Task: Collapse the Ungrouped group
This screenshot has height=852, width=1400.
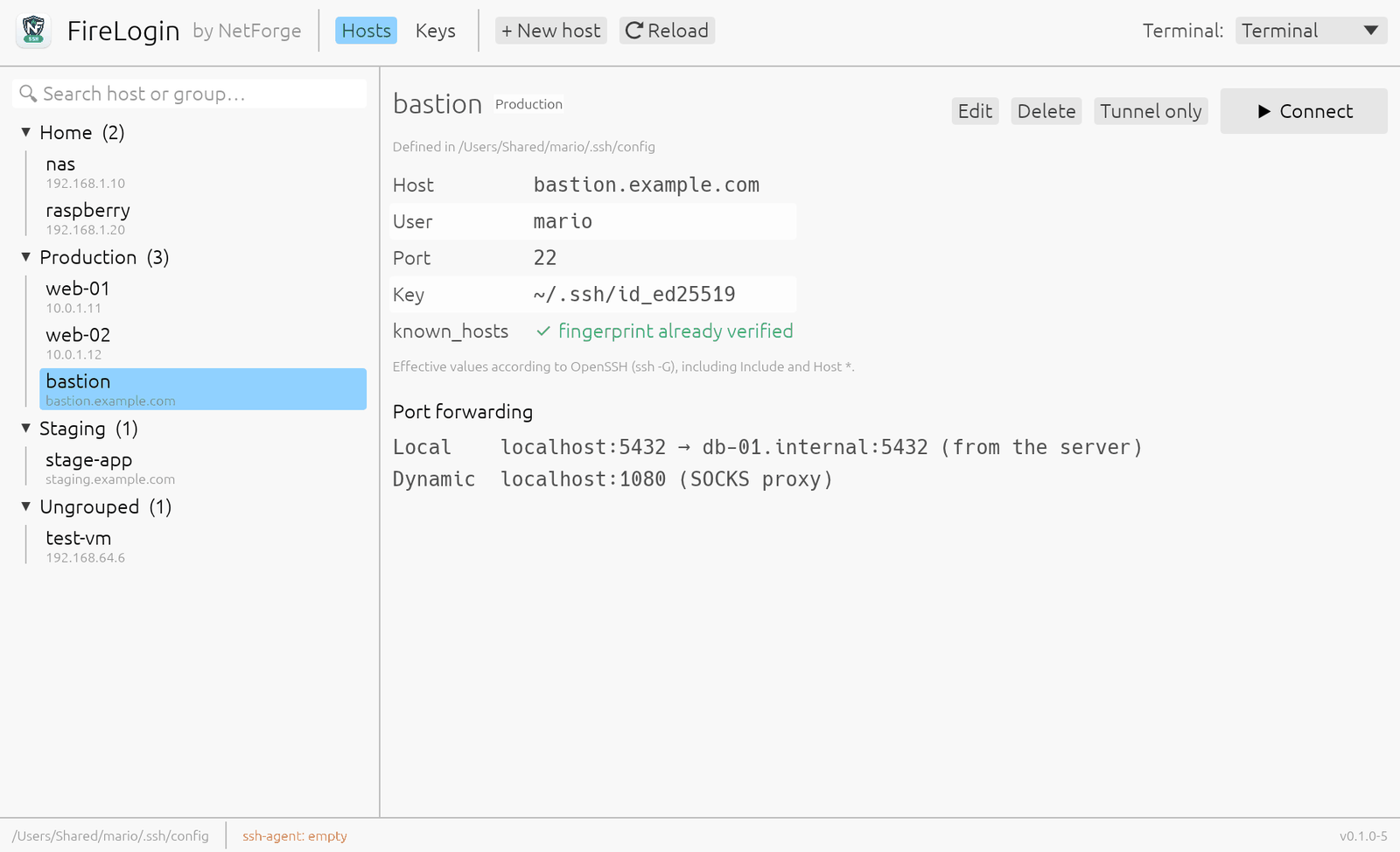Action: click(x=26, y=506)
